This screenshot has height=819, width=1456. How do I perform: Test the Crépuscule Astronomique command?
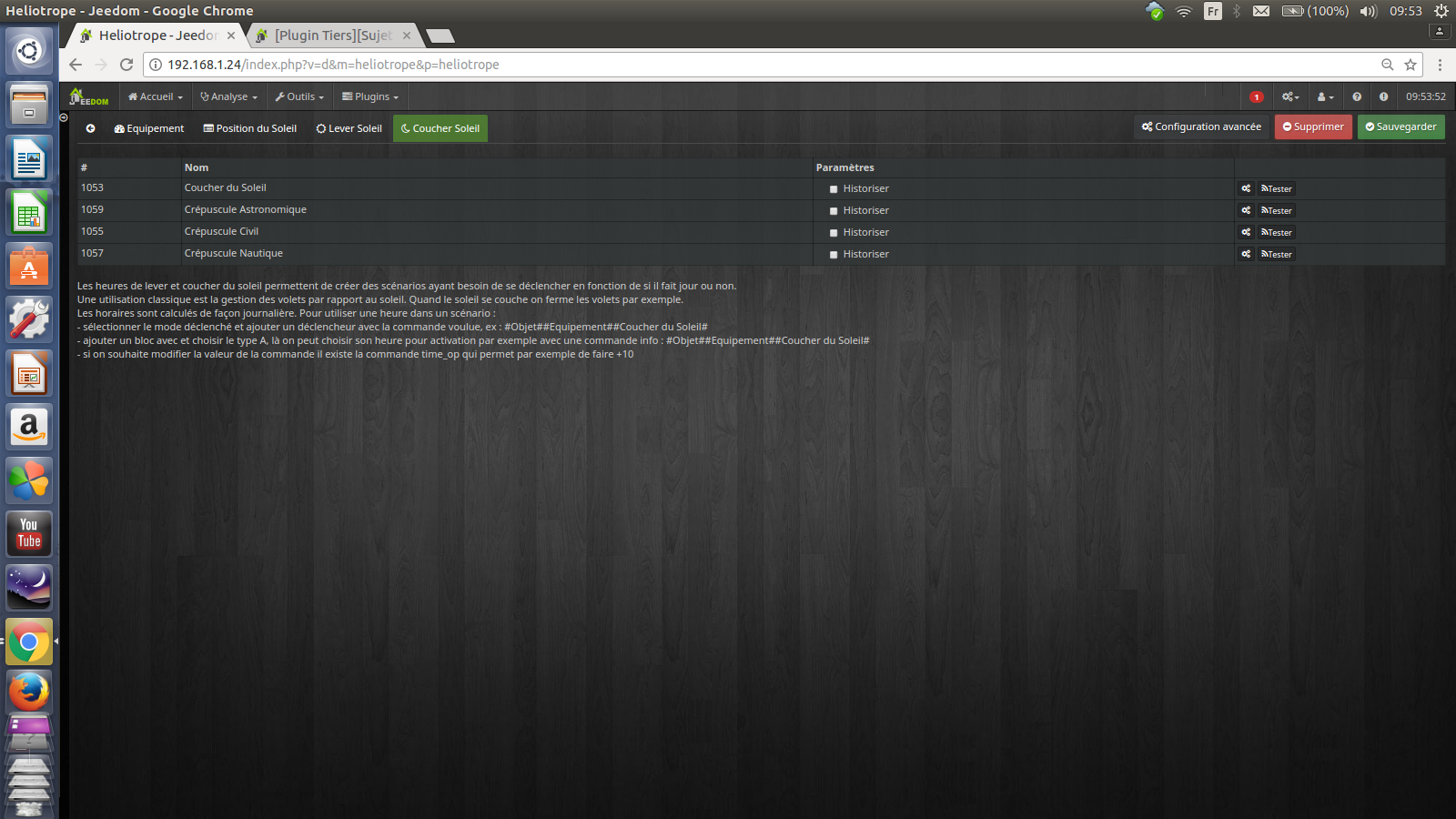coord(1276,210)
